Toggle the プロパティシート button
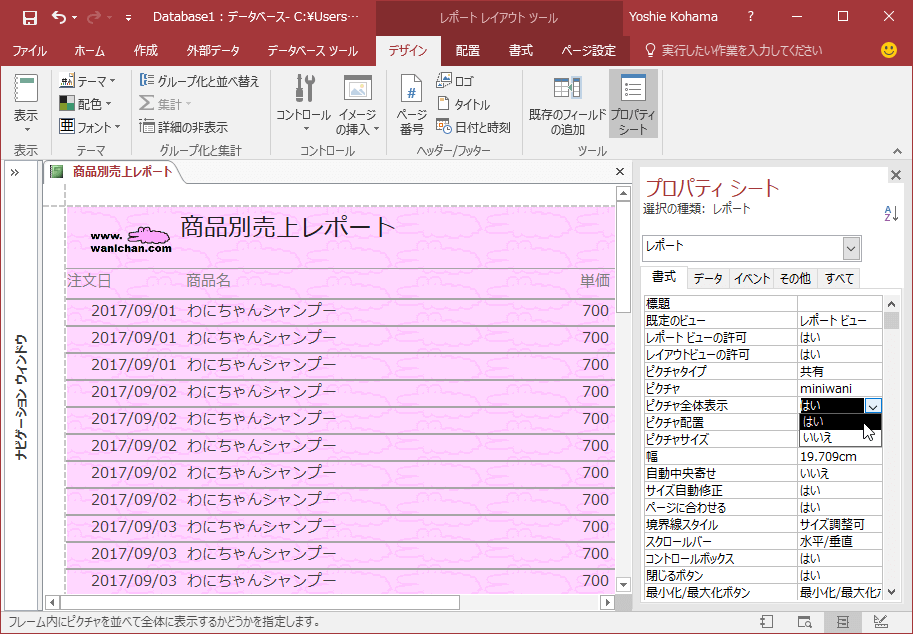This screenshot has height=634, width=913. click(633, 104)
